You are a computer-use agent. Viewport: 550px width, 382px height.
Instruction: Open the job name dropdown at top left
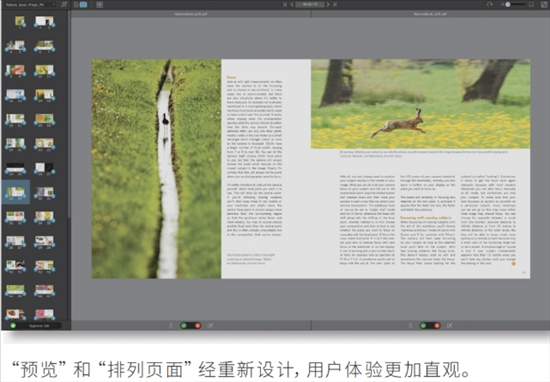(x=31, y=5)
